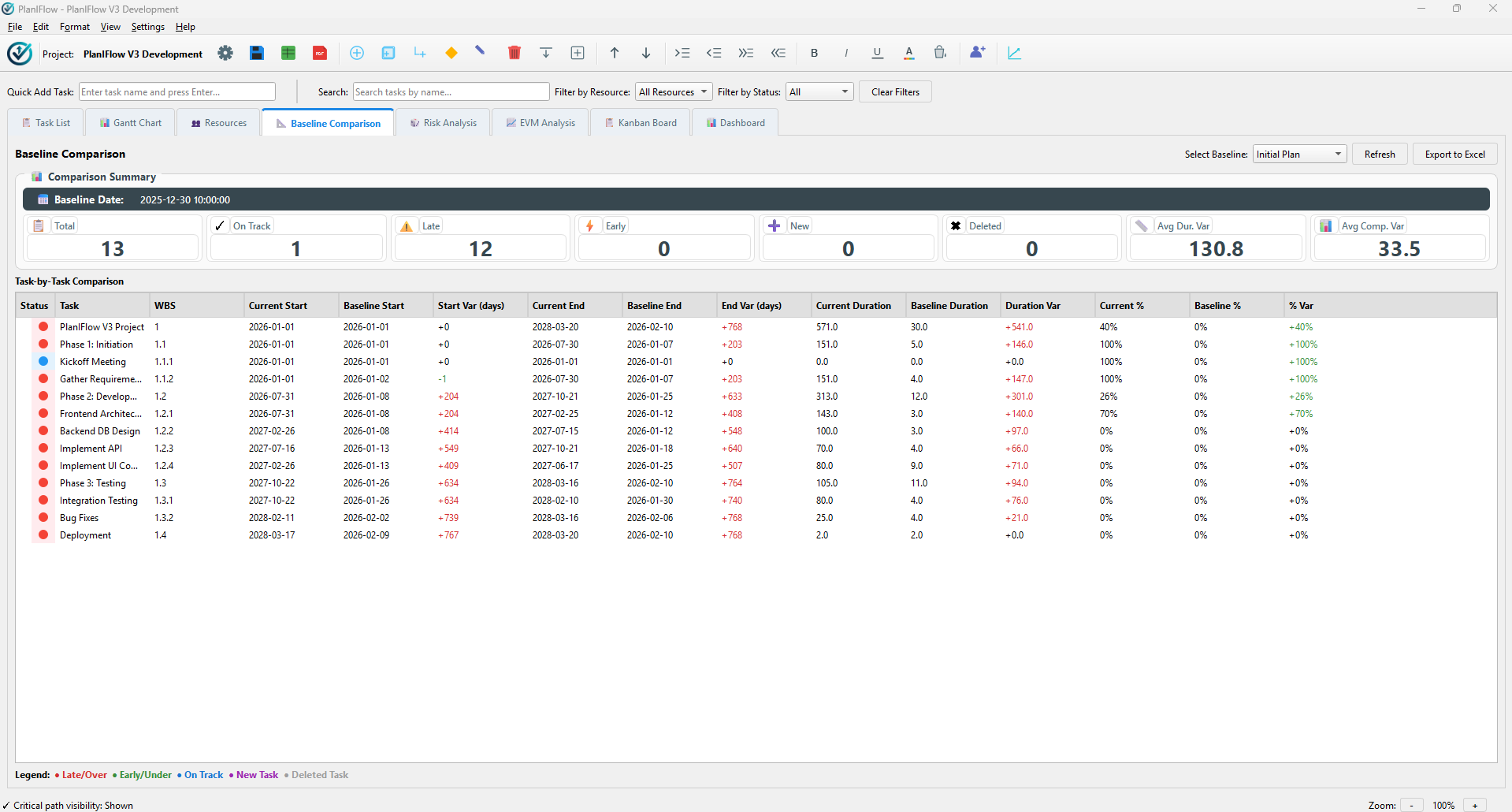
Task: Zoom out with minus button
Action: click(x=1412, y=805)
